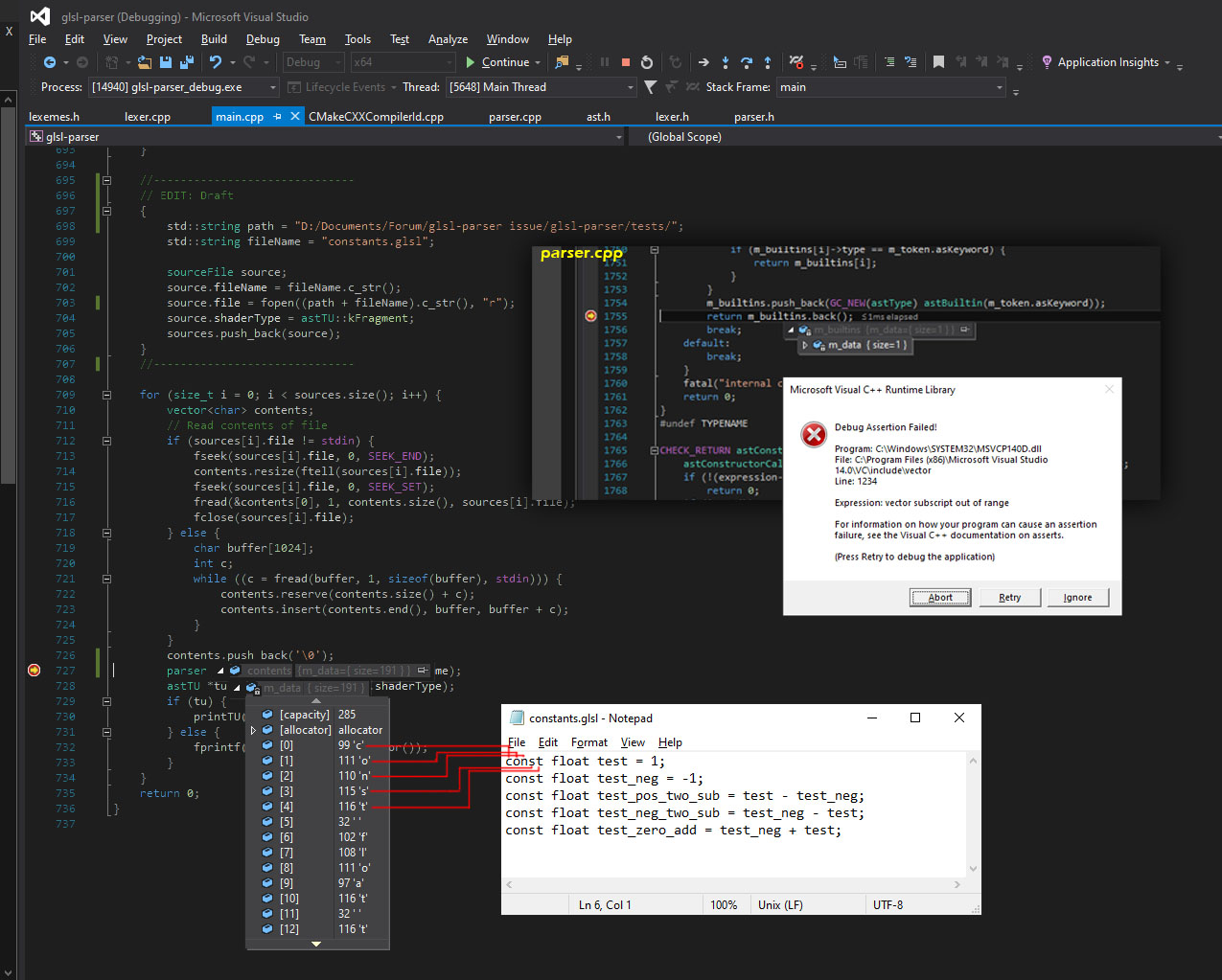Click the Step Over icon
This screenshot has width=1222, height=980.
click(747, 62)
